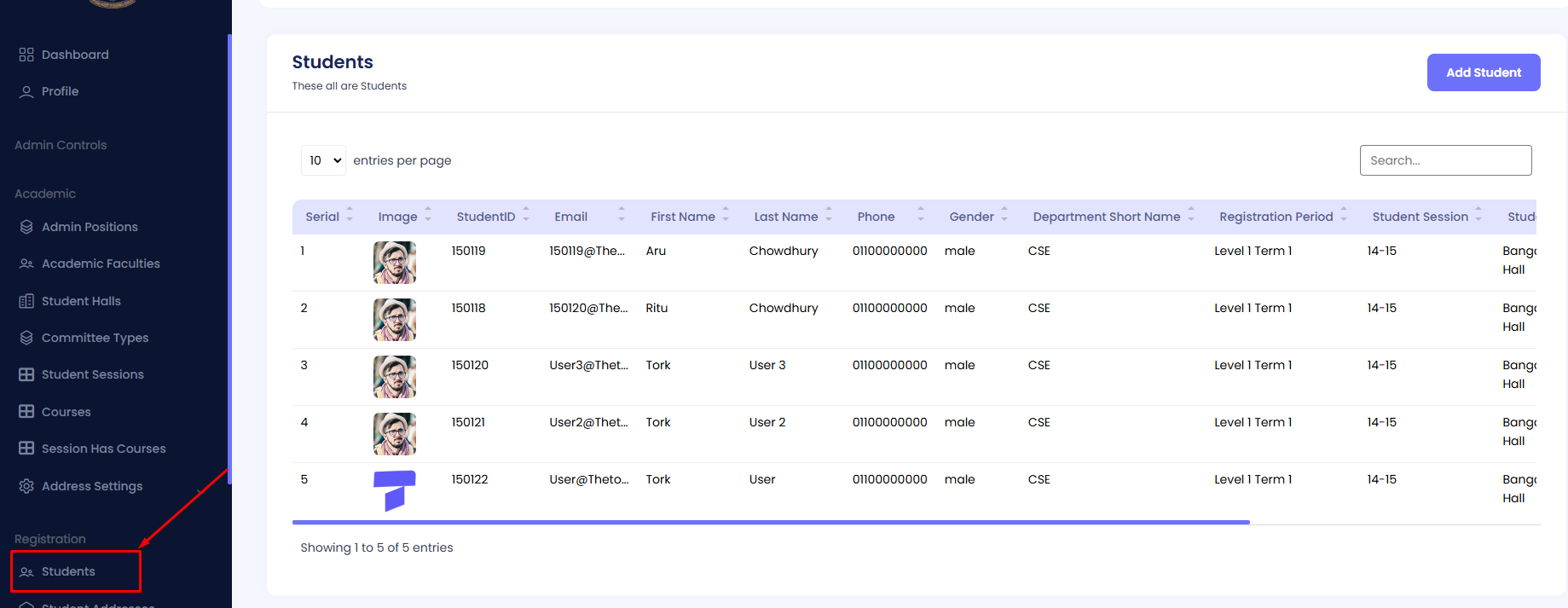The image size is (1568, 608).
Task: Click the Profile user icon
Action: (x=26, y=91)
